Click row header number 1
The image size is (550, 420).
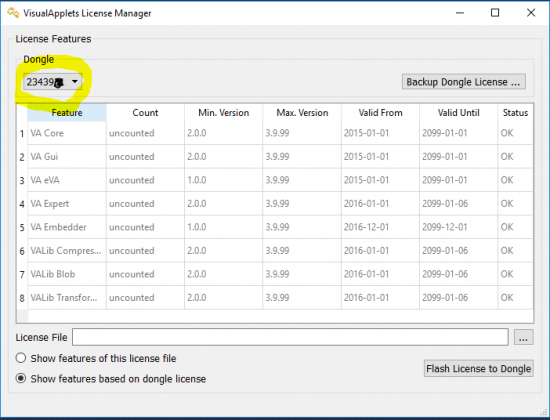22,133
